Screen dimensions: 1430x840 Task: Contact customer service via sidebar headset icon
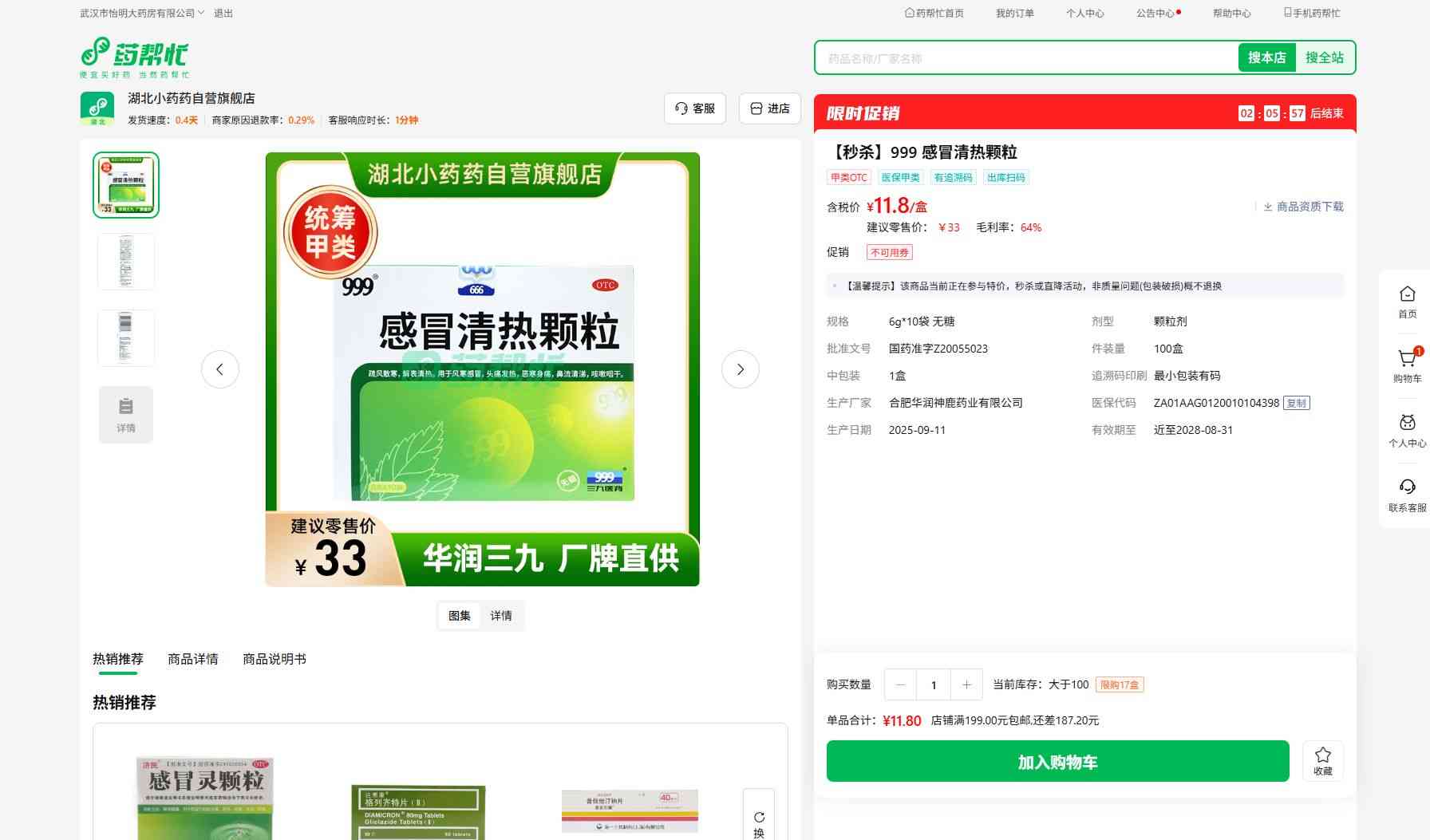click(x=1407, y=495)
